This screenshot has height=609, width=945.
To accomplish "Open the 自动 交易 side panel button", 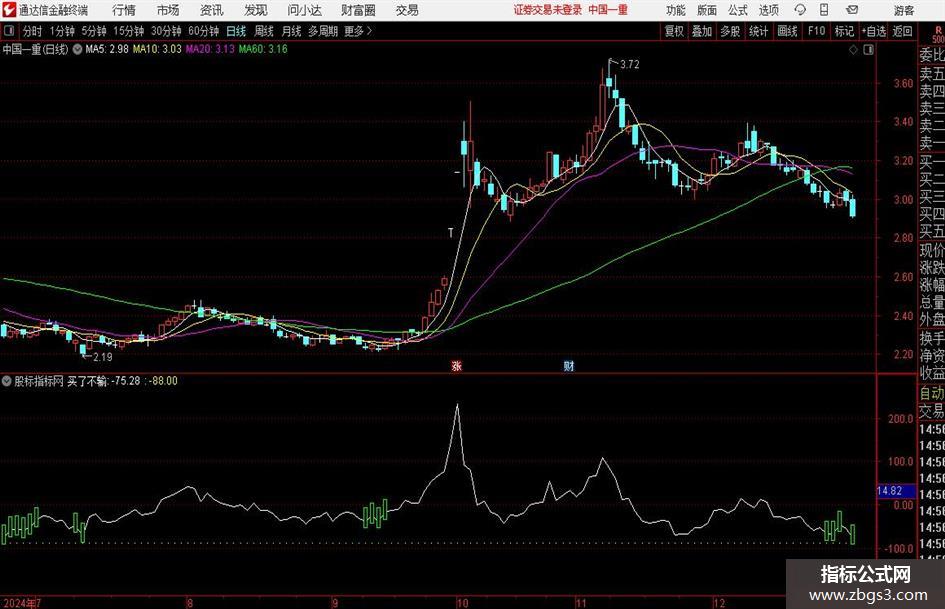I will pos(931,402).
